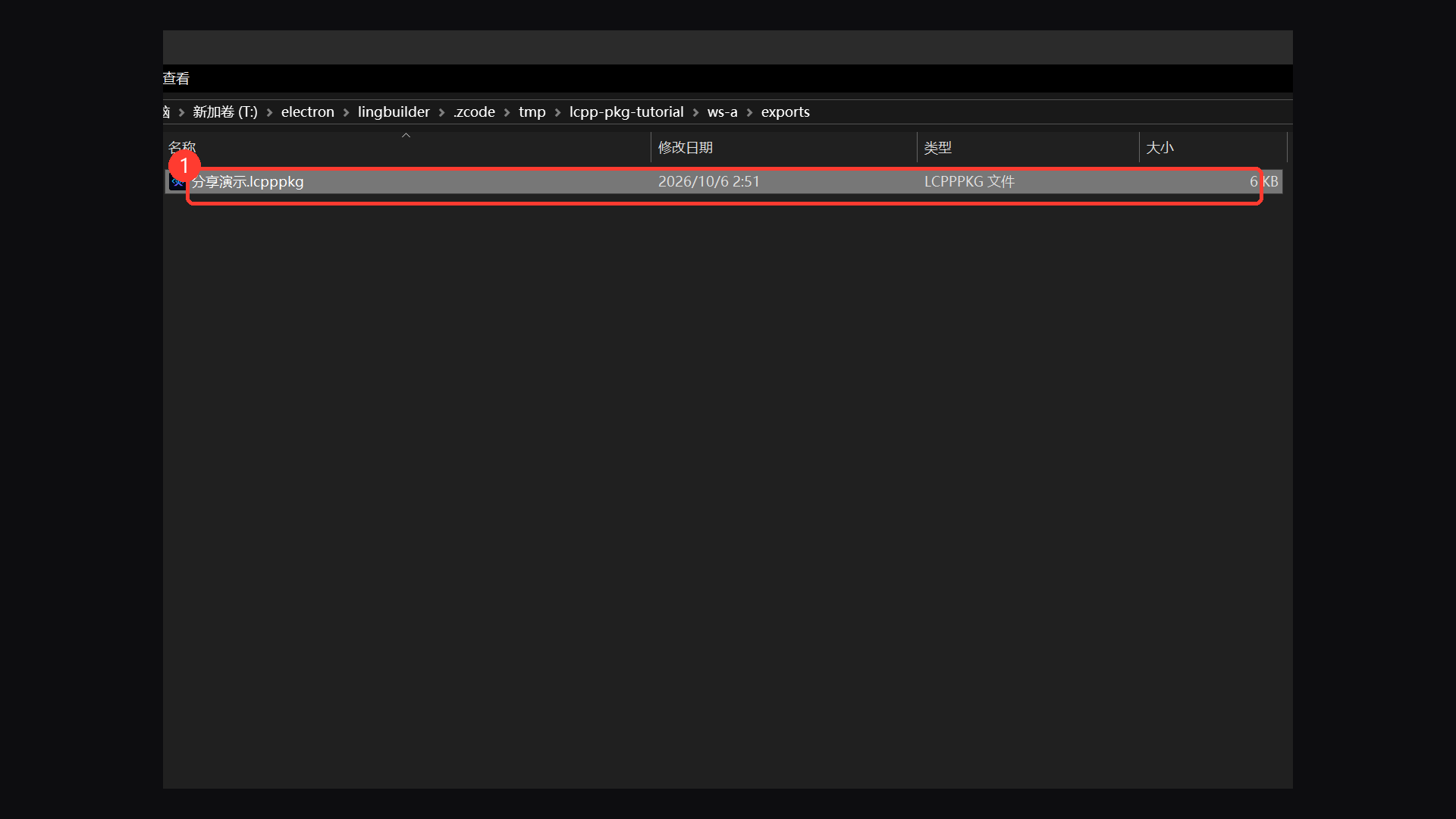
Task: Jump to lingbuilder in the address path
Action: [394, 112]
